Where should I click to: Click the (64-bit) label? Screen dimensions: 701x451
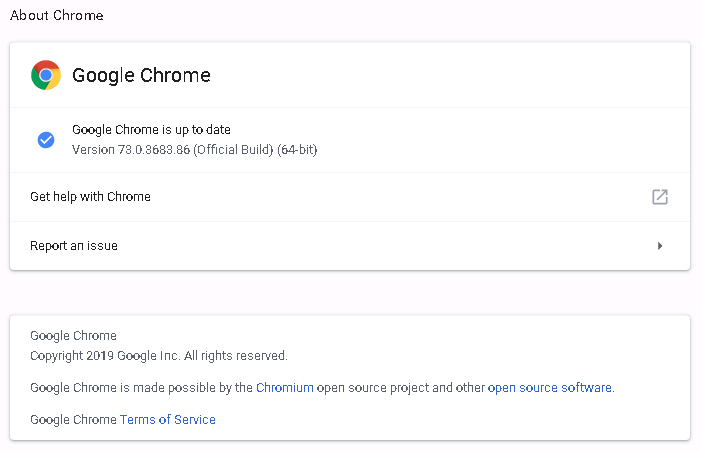coord(297,149)
